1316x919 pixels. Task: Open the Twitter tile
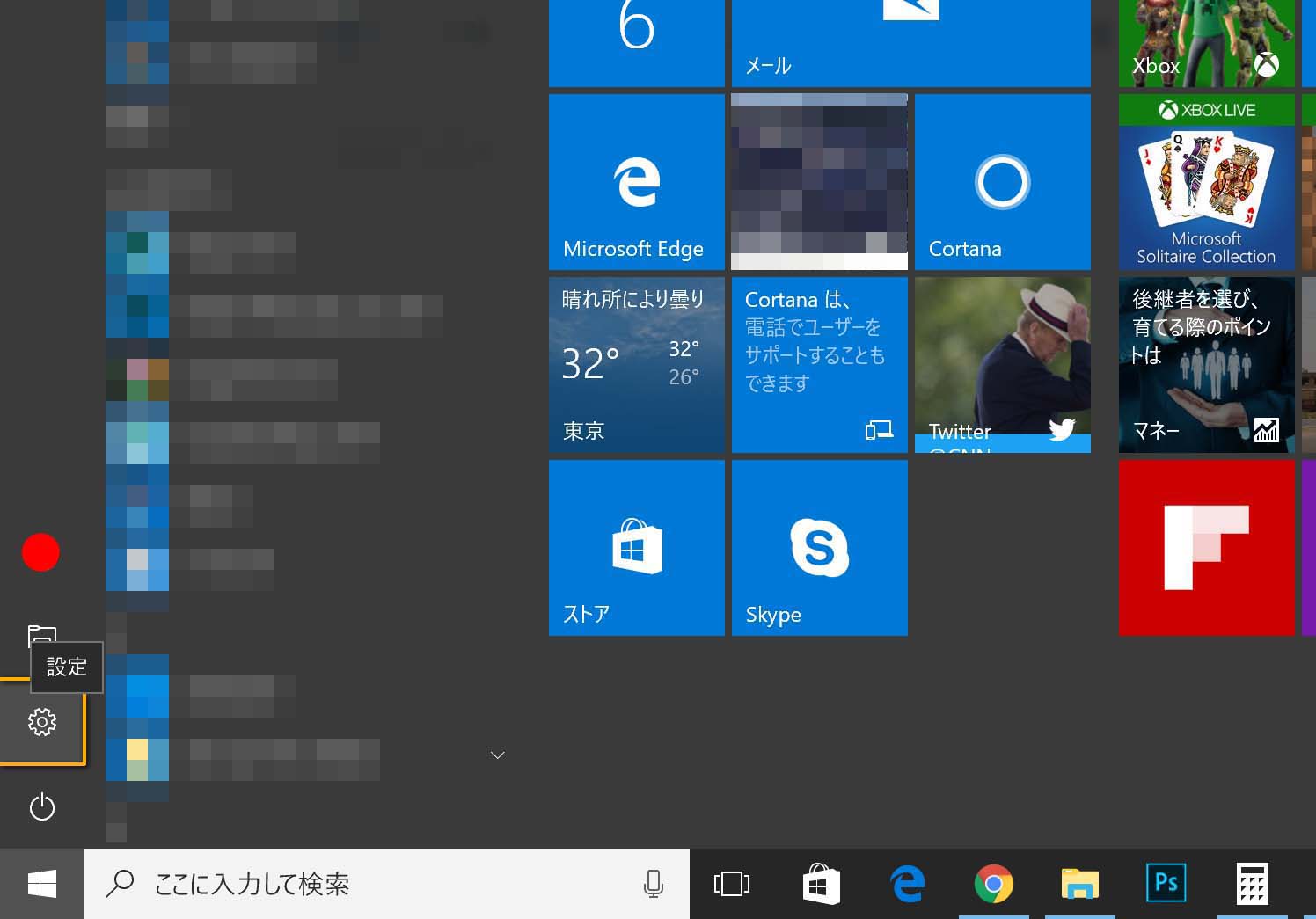1003,365
